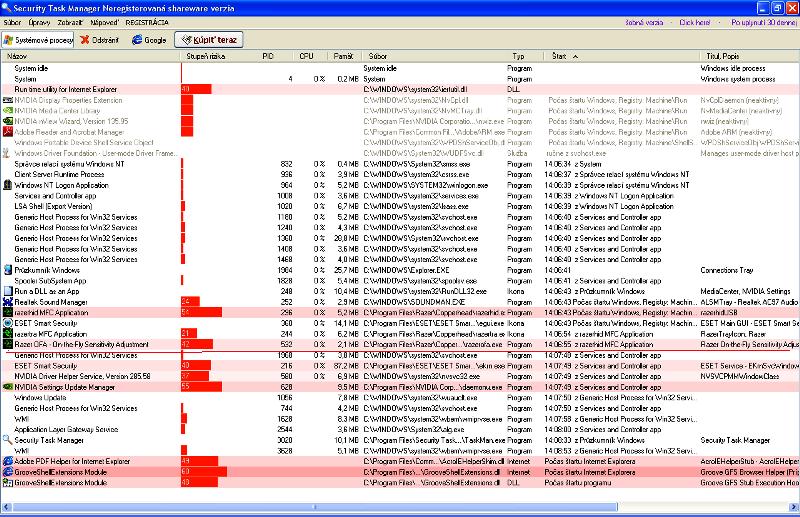Toggle sort order on Štart column

point(621,56)
